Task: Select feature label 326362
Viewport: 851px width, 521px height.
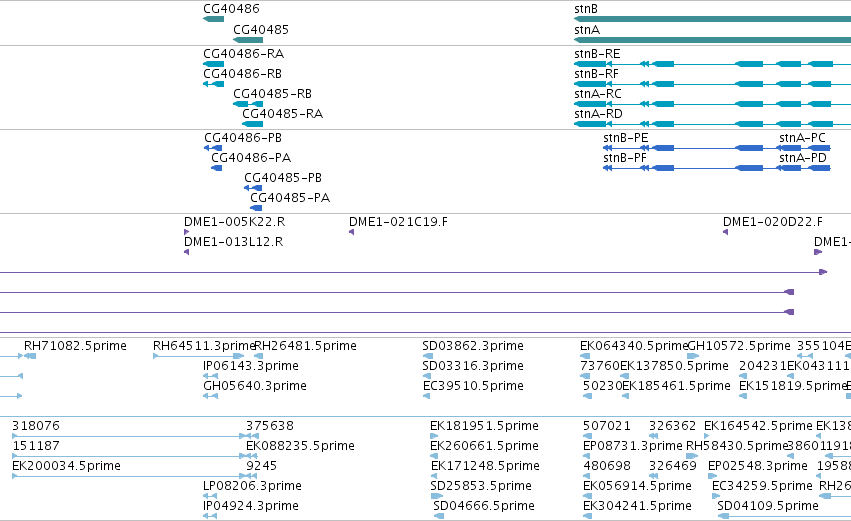Action: click(672, 426)
